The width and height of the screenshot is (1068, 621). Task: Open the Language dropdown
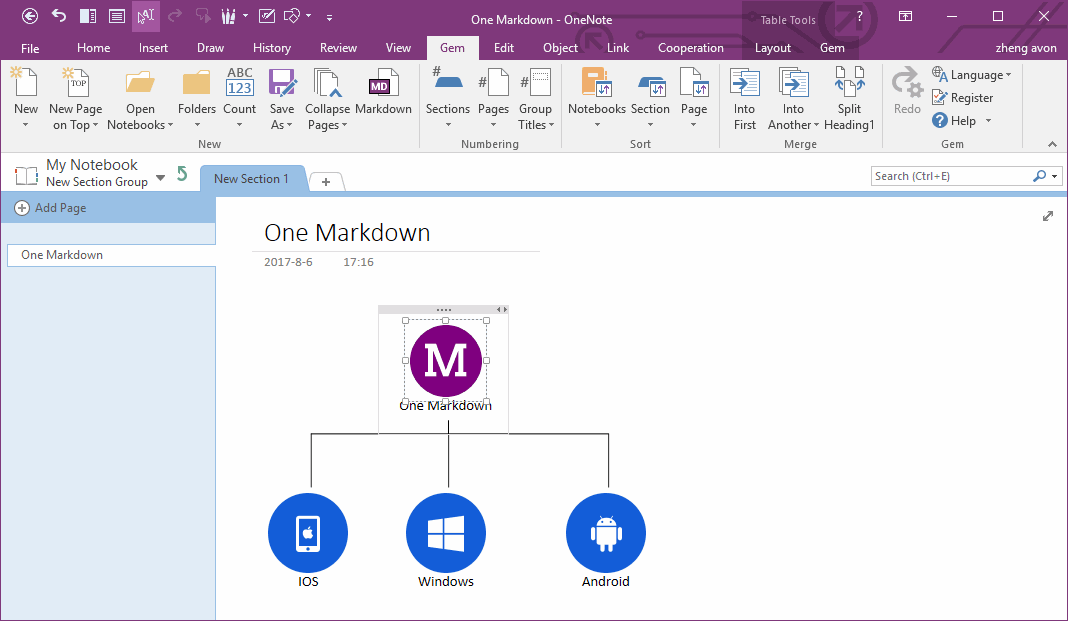point(972,75)
